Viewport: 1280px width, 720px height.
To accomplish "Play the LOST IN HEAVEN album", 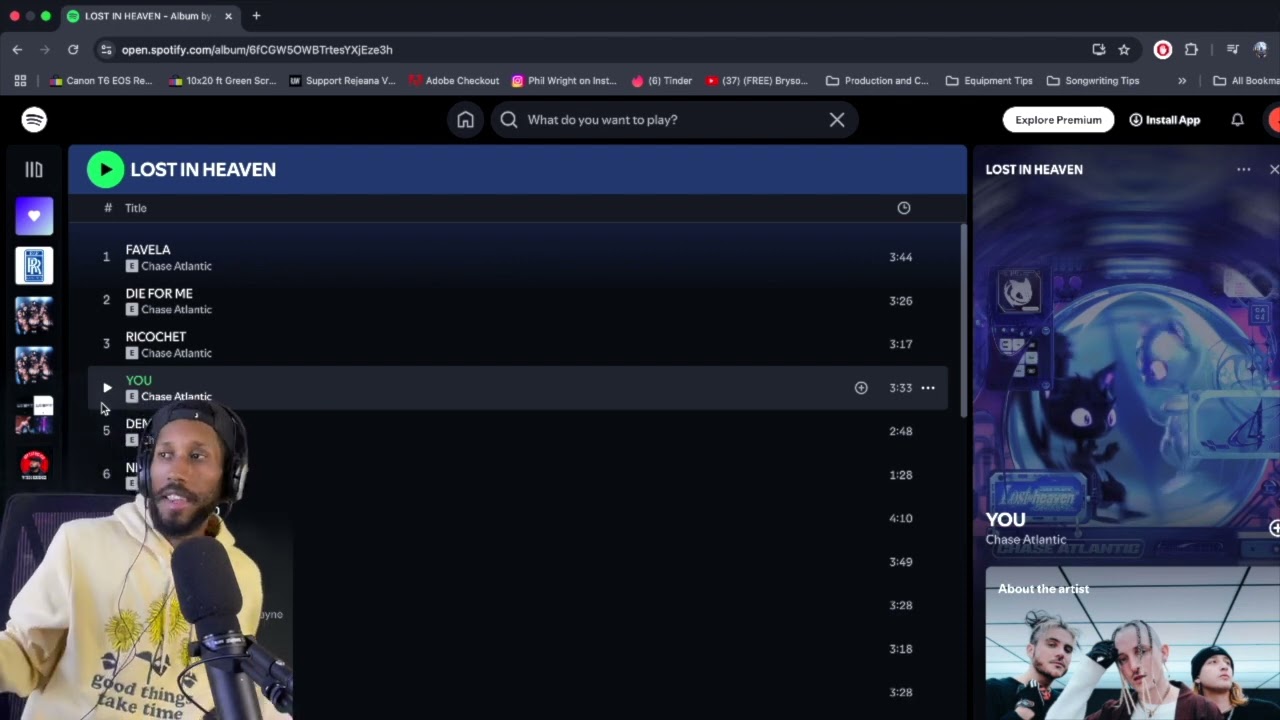I will (x=105, y=169).
